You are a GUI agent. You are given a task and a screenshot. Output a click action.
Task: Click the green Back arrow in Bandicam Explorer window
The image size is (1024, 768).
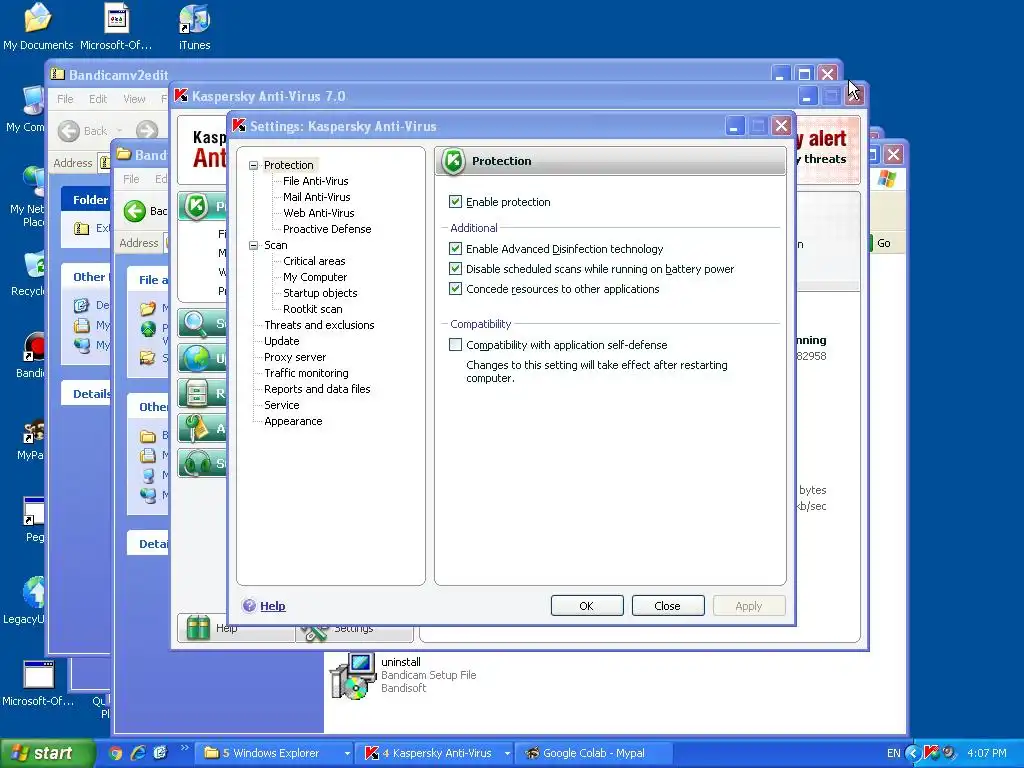click(x=135, y=211)
